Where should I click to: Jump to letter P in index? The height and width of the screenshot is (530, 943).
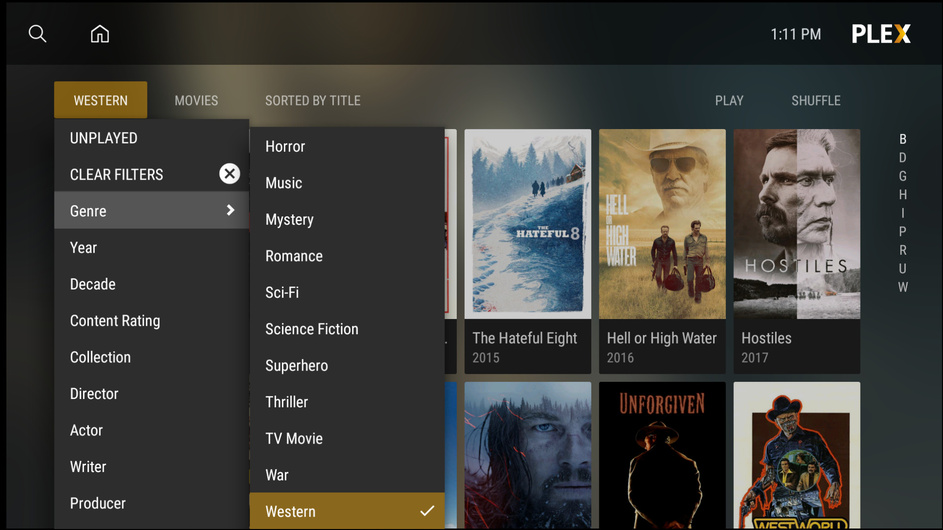(903, 232)
